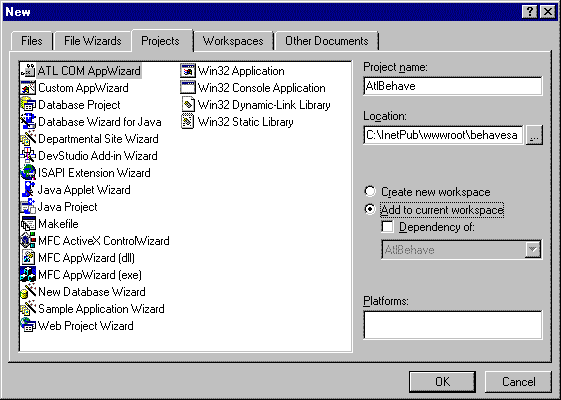Select the MFC ActiveX ControlWizard icon
This screenshot has width=561, height=400.
click(28, 241)
